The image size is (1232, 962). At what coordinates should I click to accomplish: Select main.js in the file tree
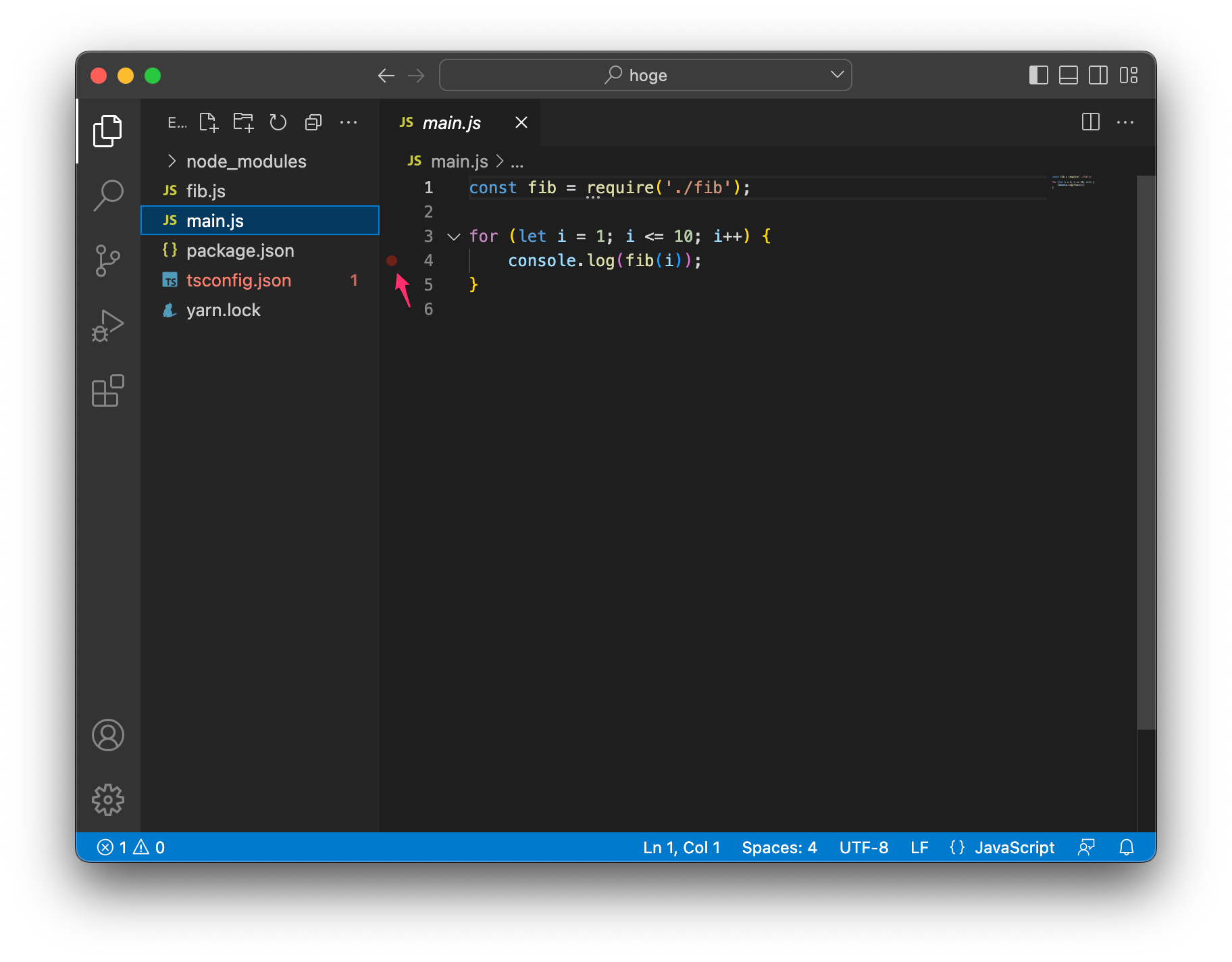[260, 220]
